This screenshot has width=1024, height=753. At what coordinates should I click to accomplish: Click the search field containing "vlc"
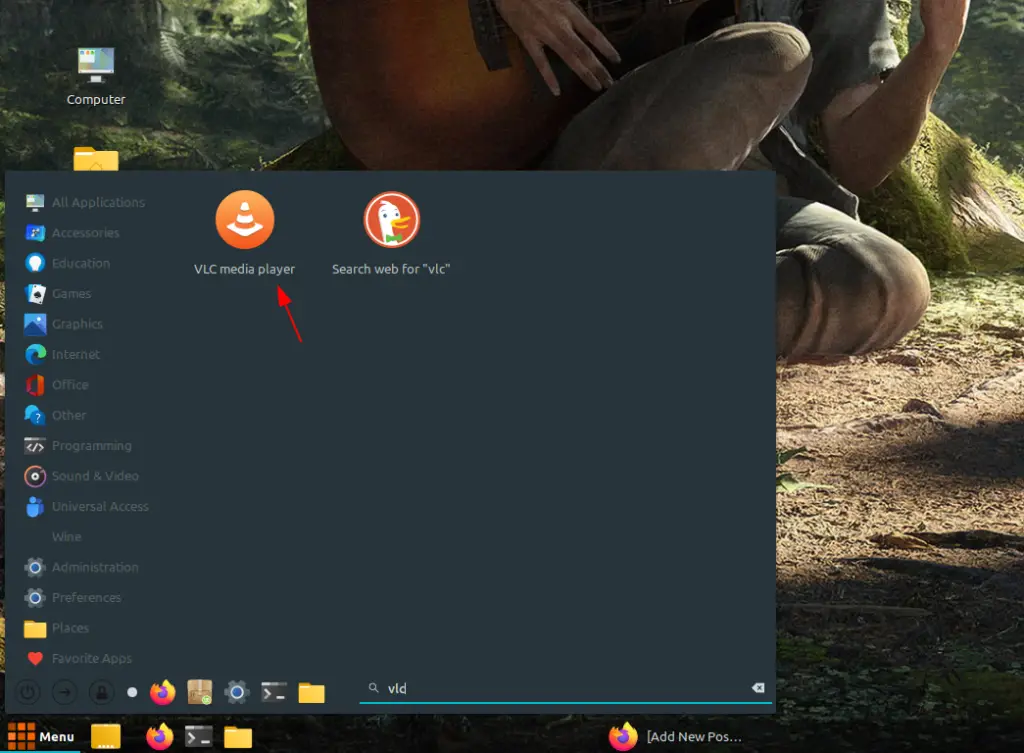(x=566, y=688)
